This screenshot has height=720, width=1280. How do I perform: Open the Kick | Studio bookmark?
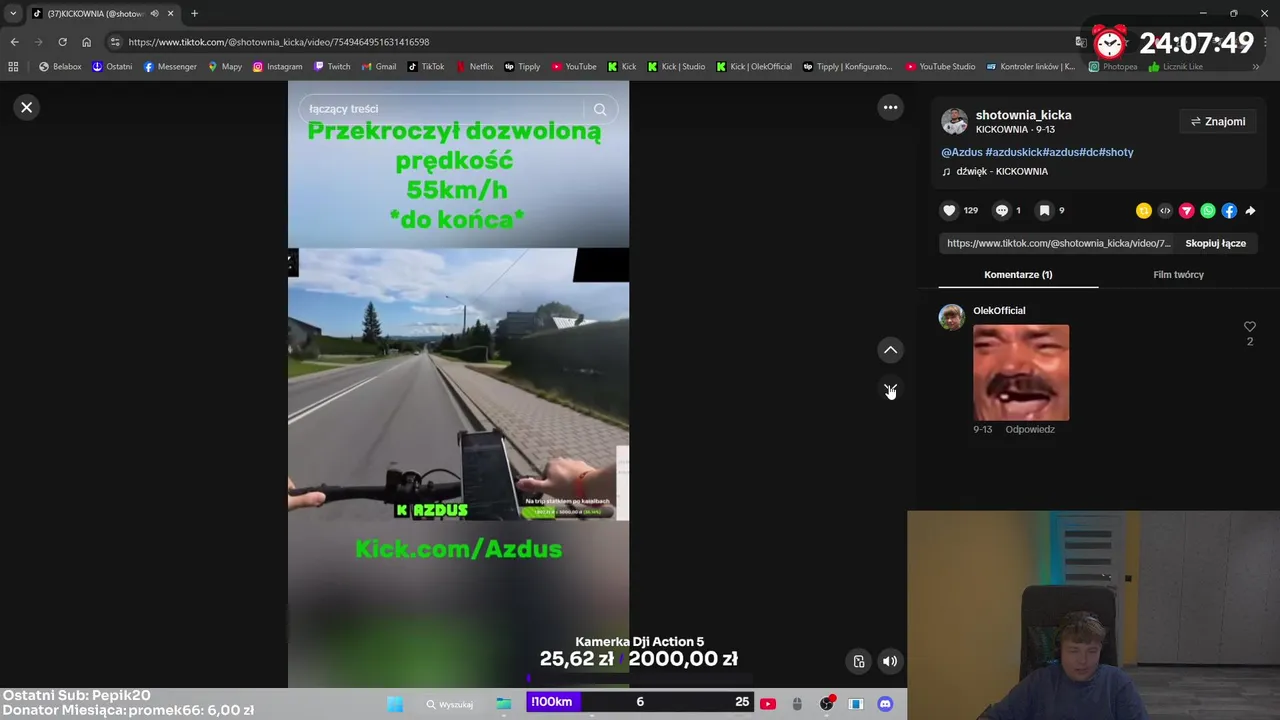coord(676,67)
